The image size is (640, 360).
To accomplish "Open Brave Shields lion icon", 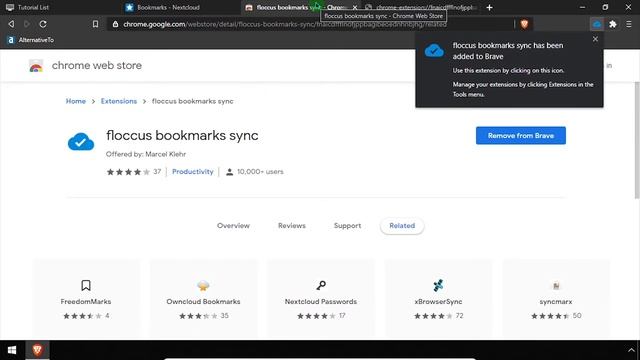I will (x=524, y=24).
